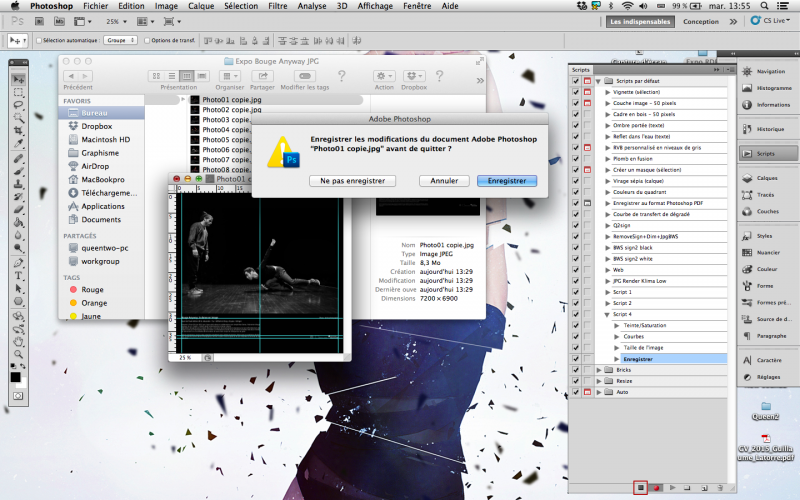800x500 pixels.
Task: Enable Sélection automatique checkbox
Action: [x=39, y=40]
